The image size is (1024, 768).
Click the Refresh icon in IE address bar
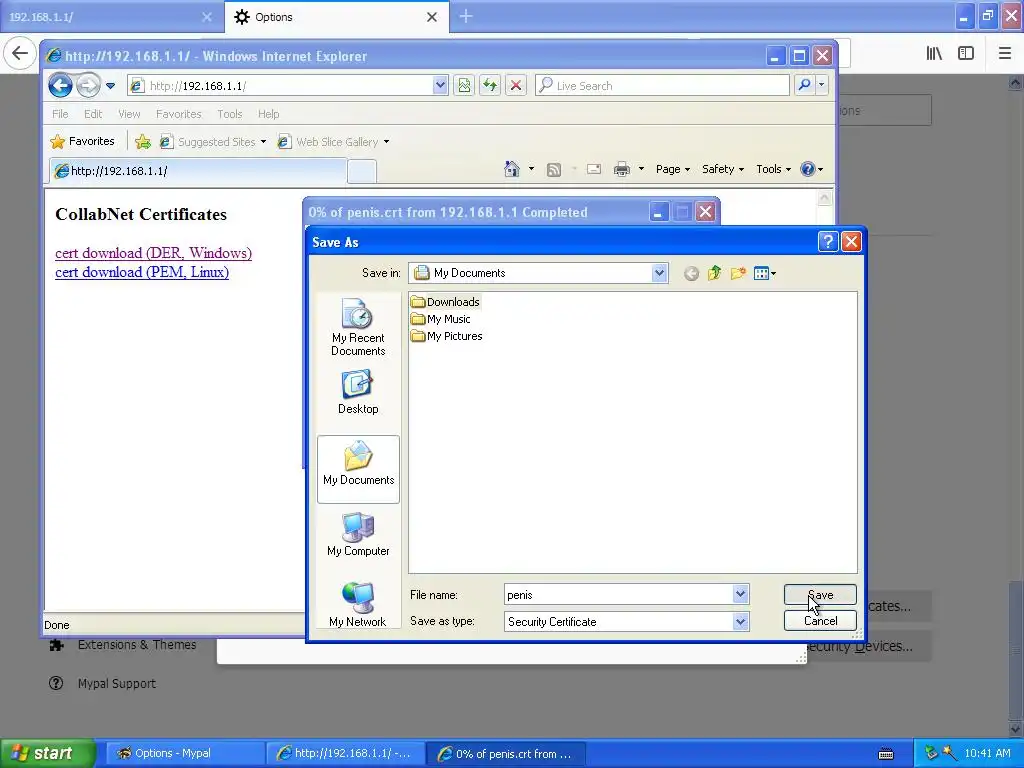(490, 86)
